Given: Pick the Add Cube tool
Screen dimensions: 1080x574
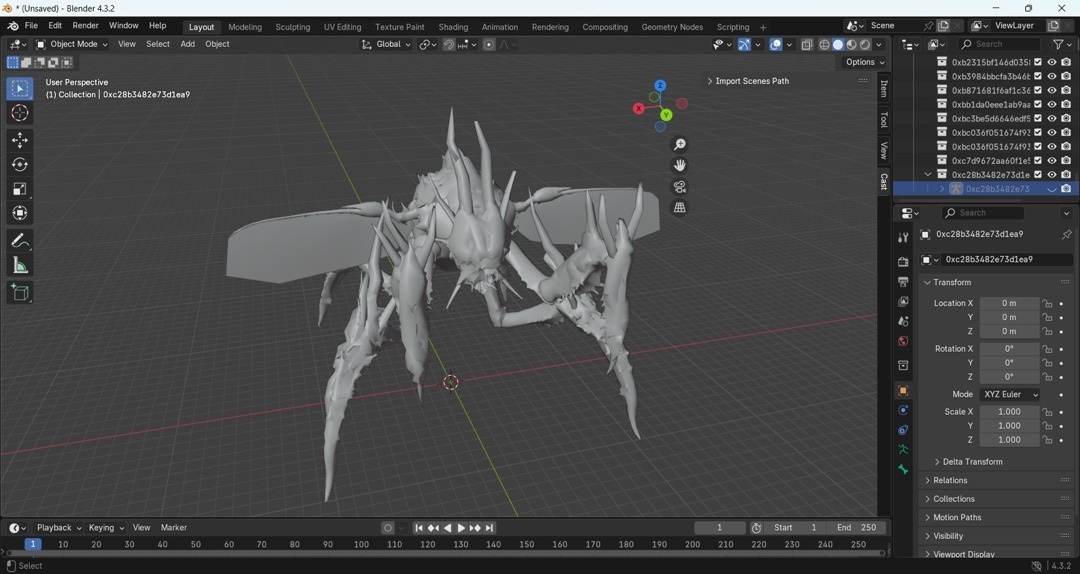Looking at the screenshot, I should point(20,292).
